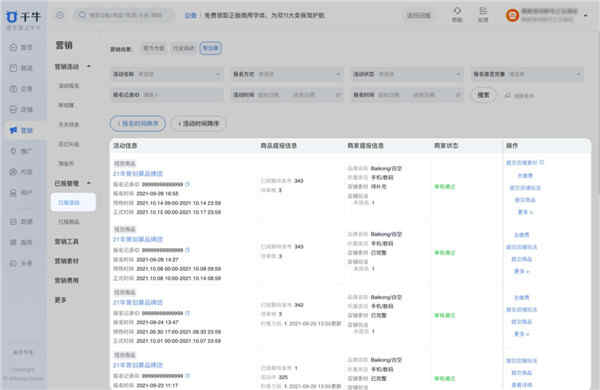Open 推广 icon in left sidebar
The height and width of the screenshot is (390, 600).
tap(13, 151)
